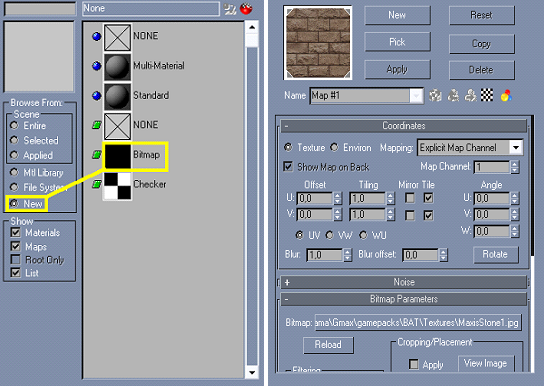Enable Mirror checkbox for V
Viewport: 544px width, 386px height.
pyautogui.click(x=410, y=215)
